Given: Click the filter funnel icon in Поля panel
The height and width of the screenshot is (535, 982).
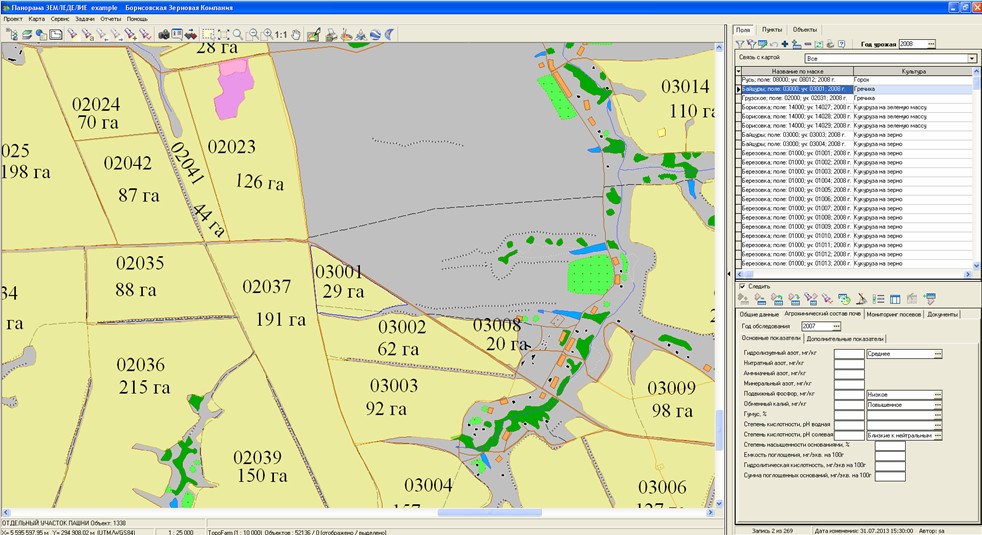Looking at the screenshot, I should 740,45.
